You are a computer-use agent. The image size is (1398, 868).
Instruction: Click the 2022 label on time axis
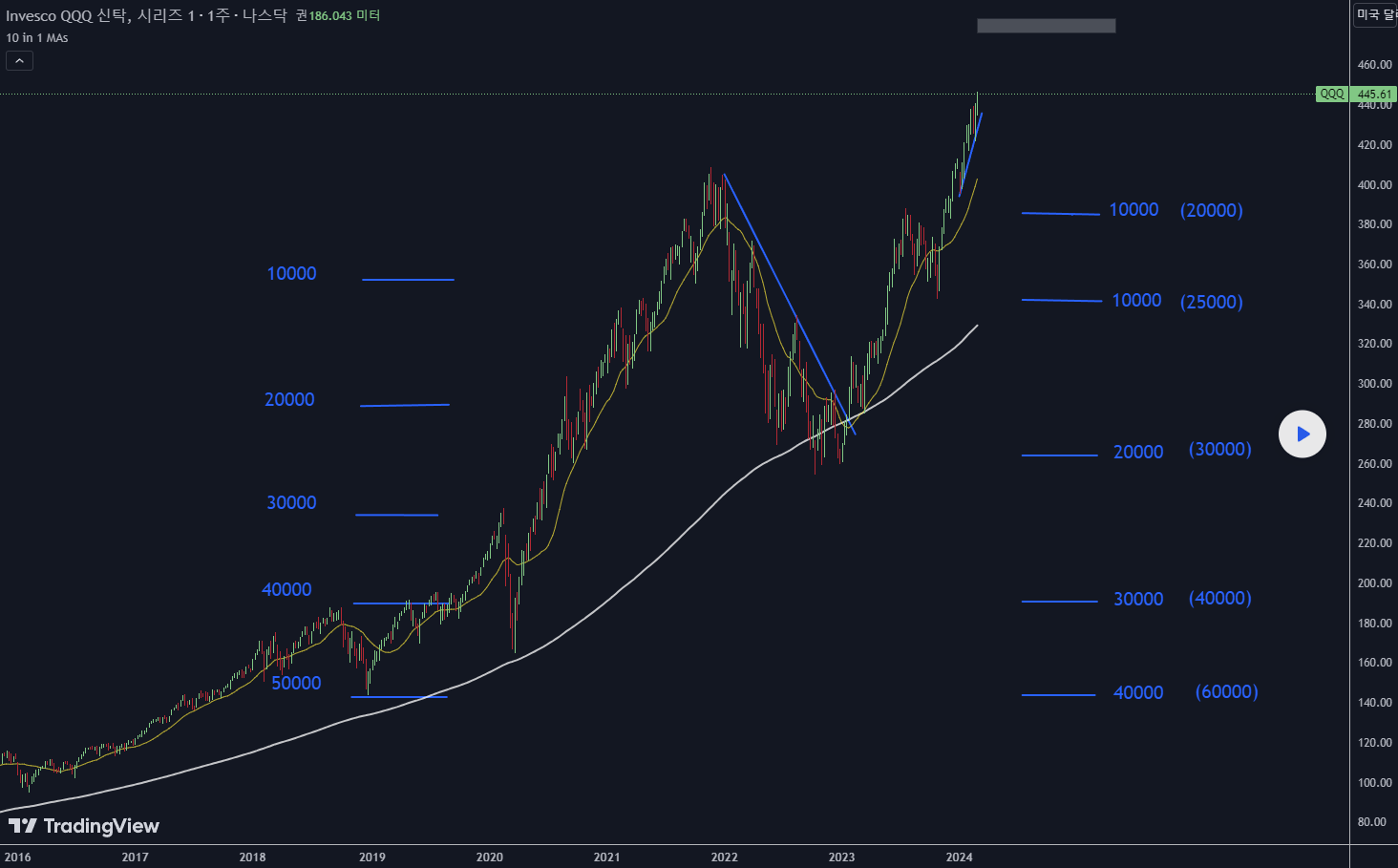pyautogui.click(x=724, y=857)
